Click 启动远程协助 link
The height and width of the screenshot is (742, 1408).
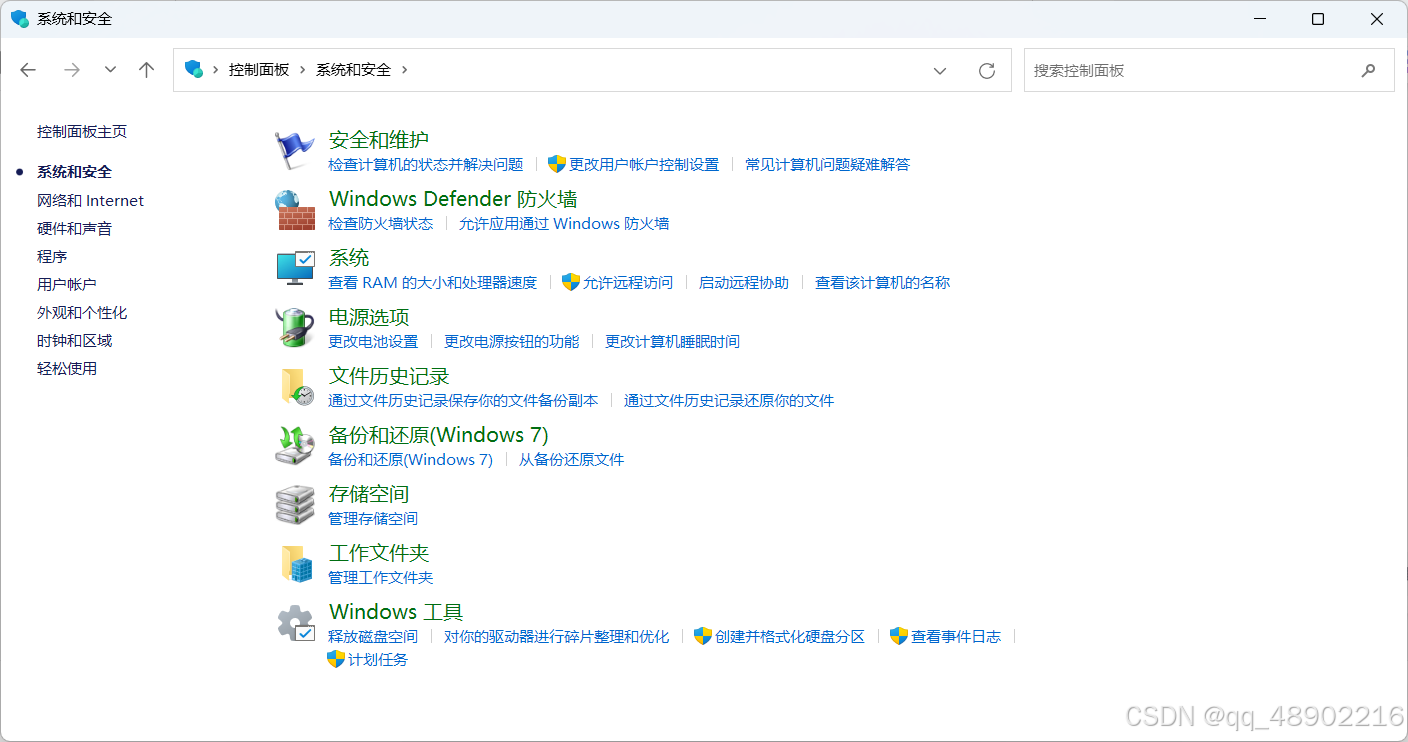point(744,282)
